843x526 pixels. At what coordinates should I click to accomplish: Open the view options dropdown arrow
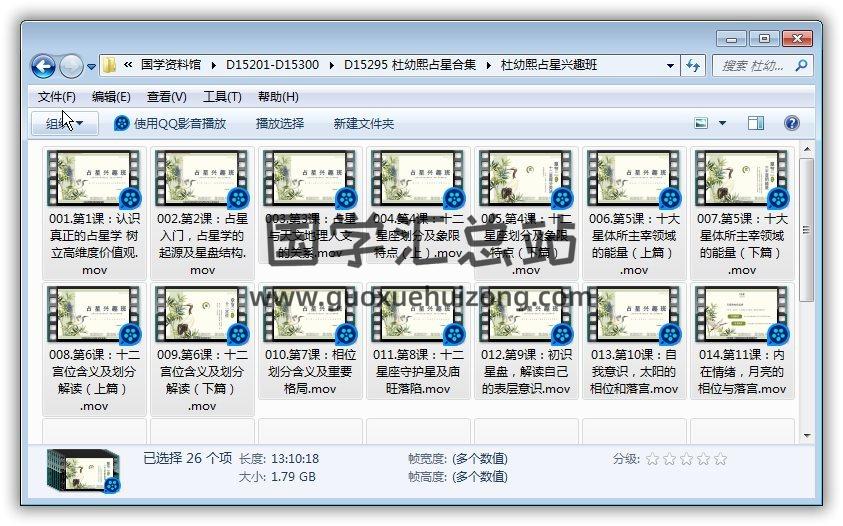722,123
